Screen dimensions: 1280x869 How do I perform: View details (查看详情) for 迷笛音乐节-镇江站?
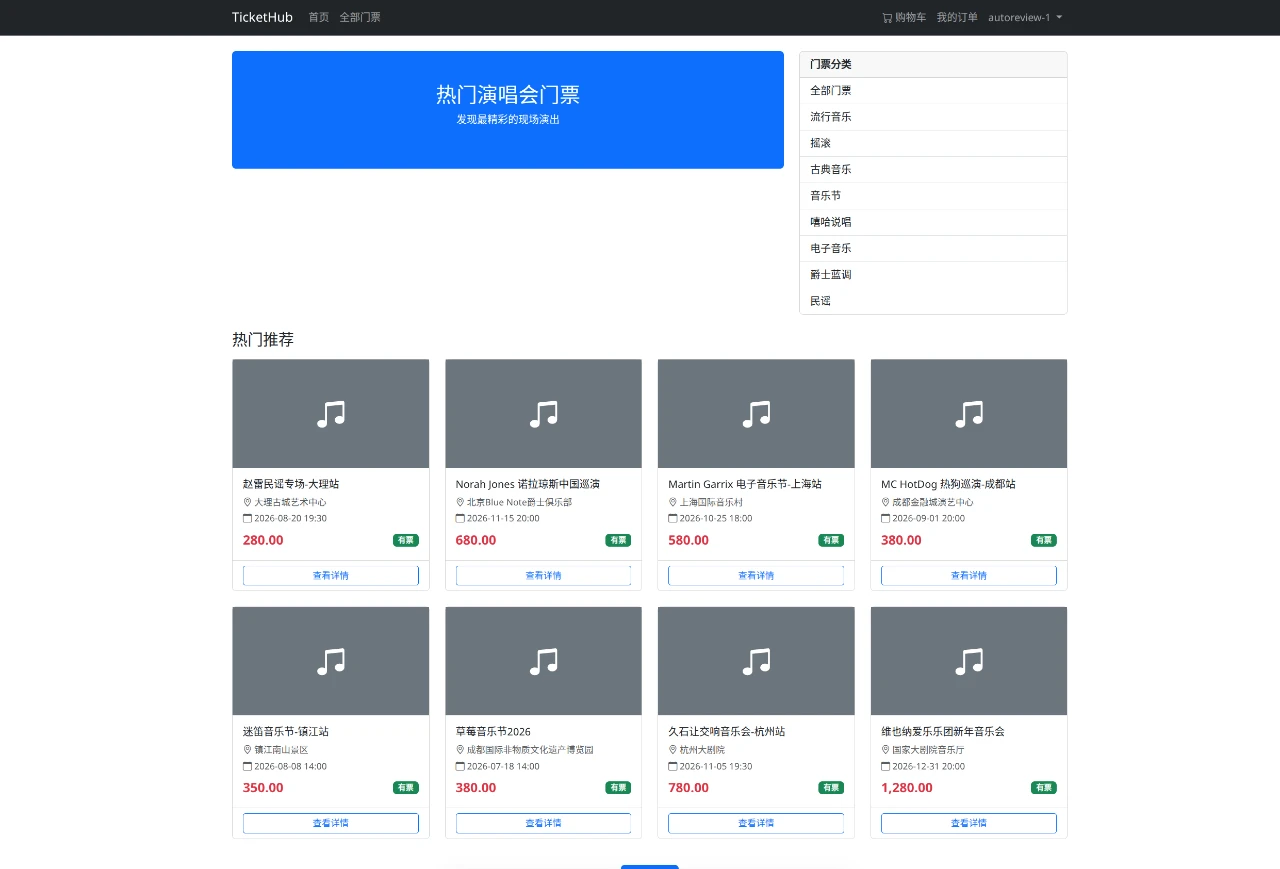331,823
